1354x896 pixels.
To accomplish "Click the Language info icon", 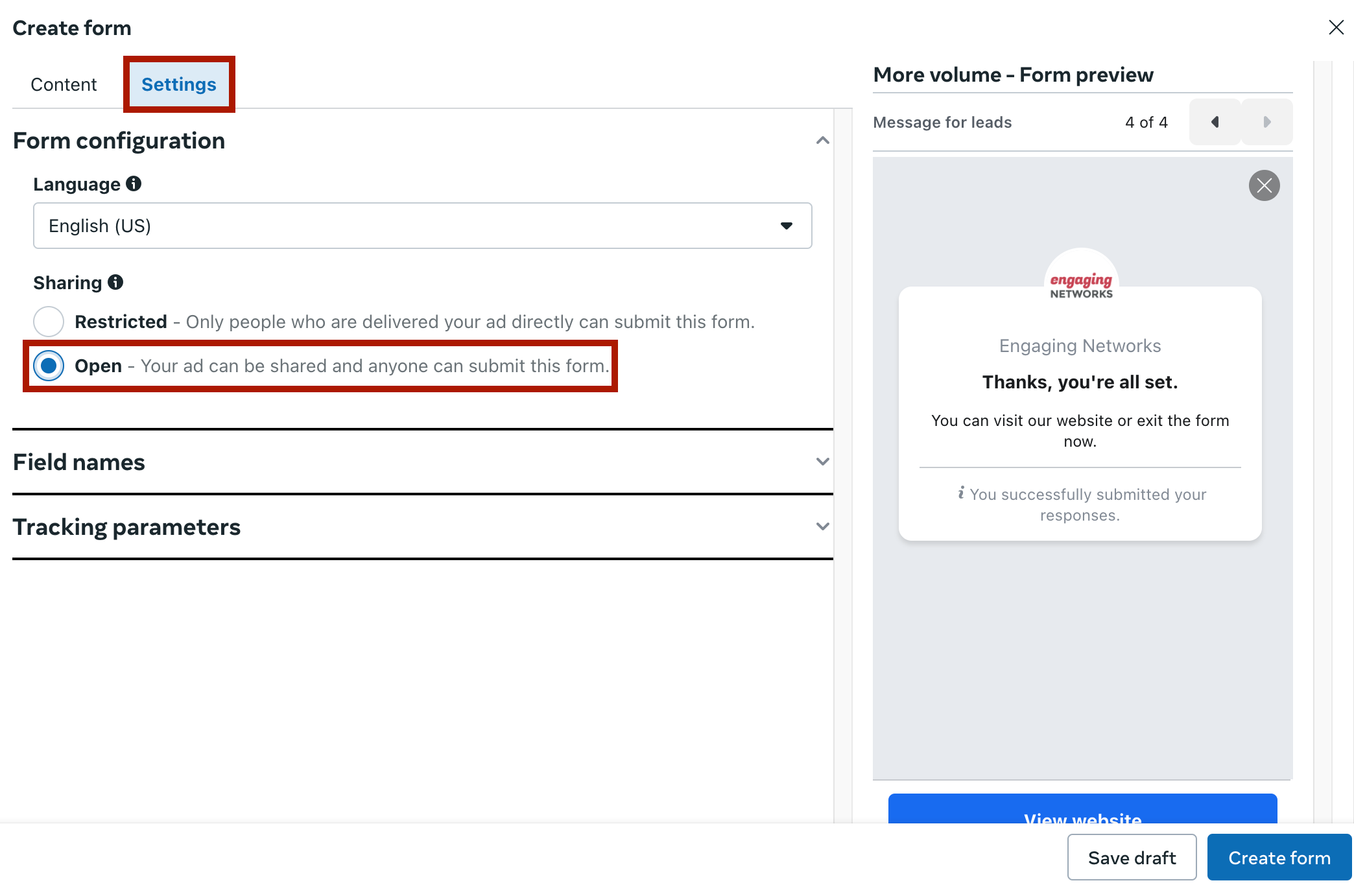I will tap(134, 184).
